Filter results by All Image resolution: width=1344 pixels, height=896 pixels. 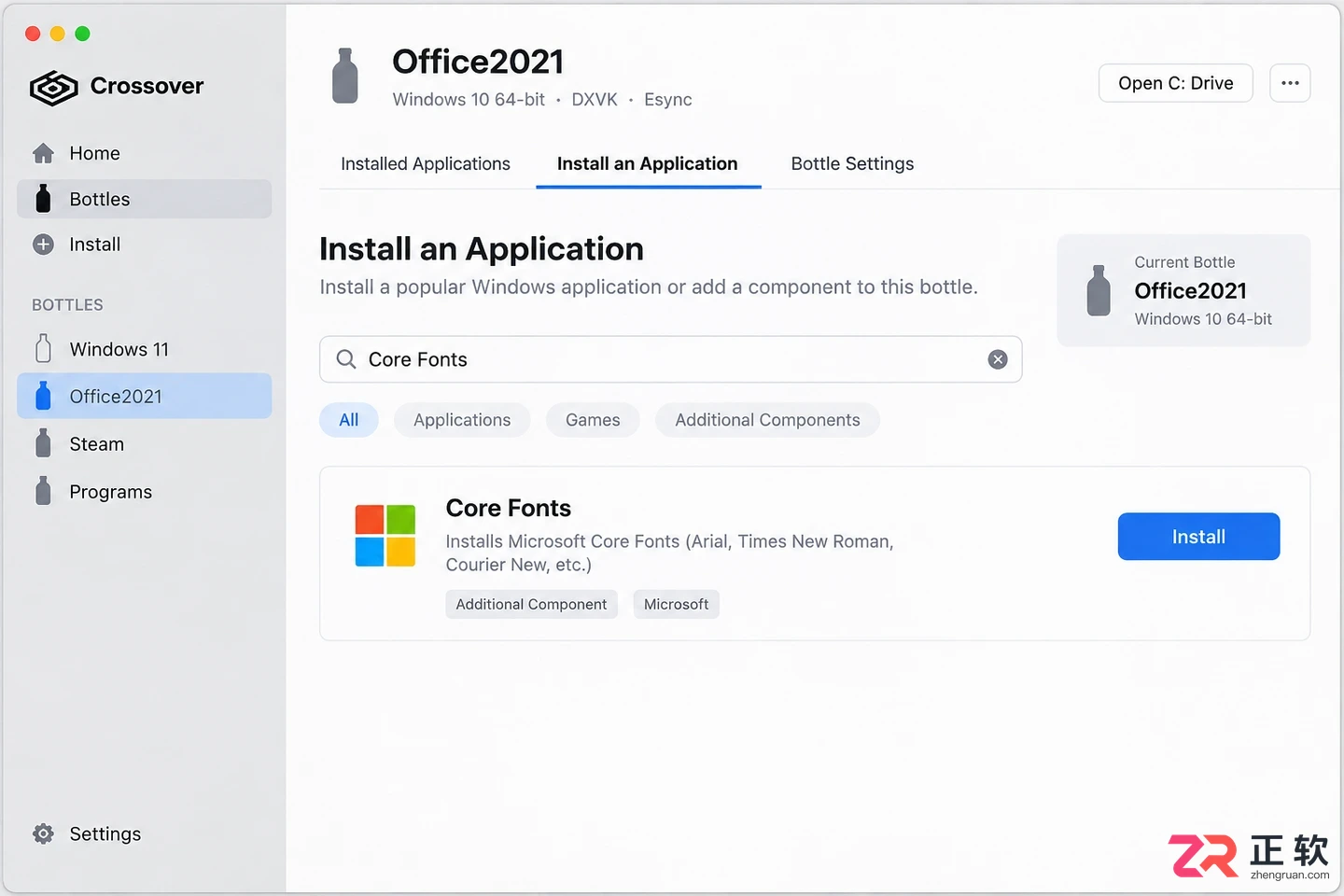coord(349,420)
